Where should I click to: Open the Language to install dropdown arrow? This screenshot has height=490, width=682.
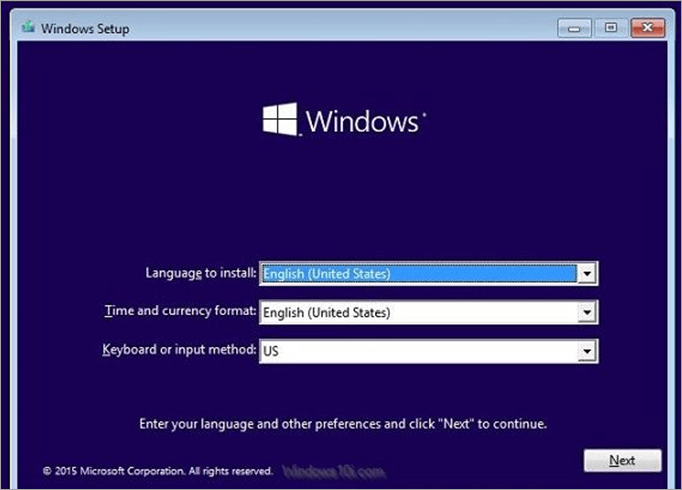587,273
